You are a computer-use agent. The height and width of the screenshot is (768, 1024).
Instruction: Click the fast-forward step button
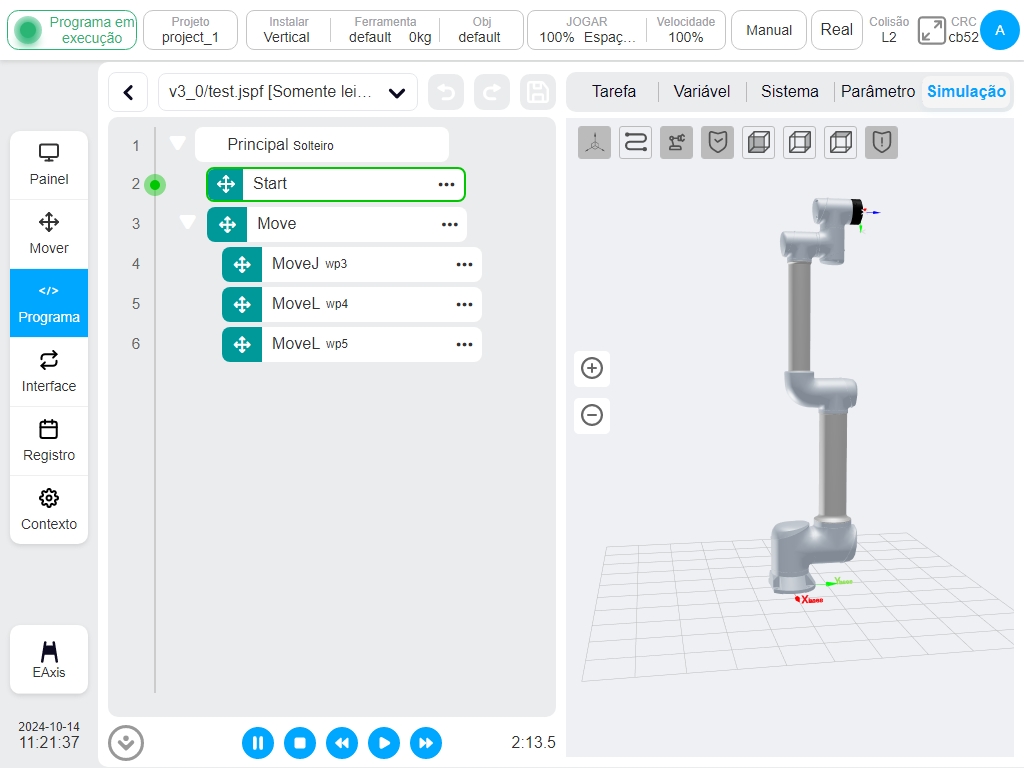(426, 743)
